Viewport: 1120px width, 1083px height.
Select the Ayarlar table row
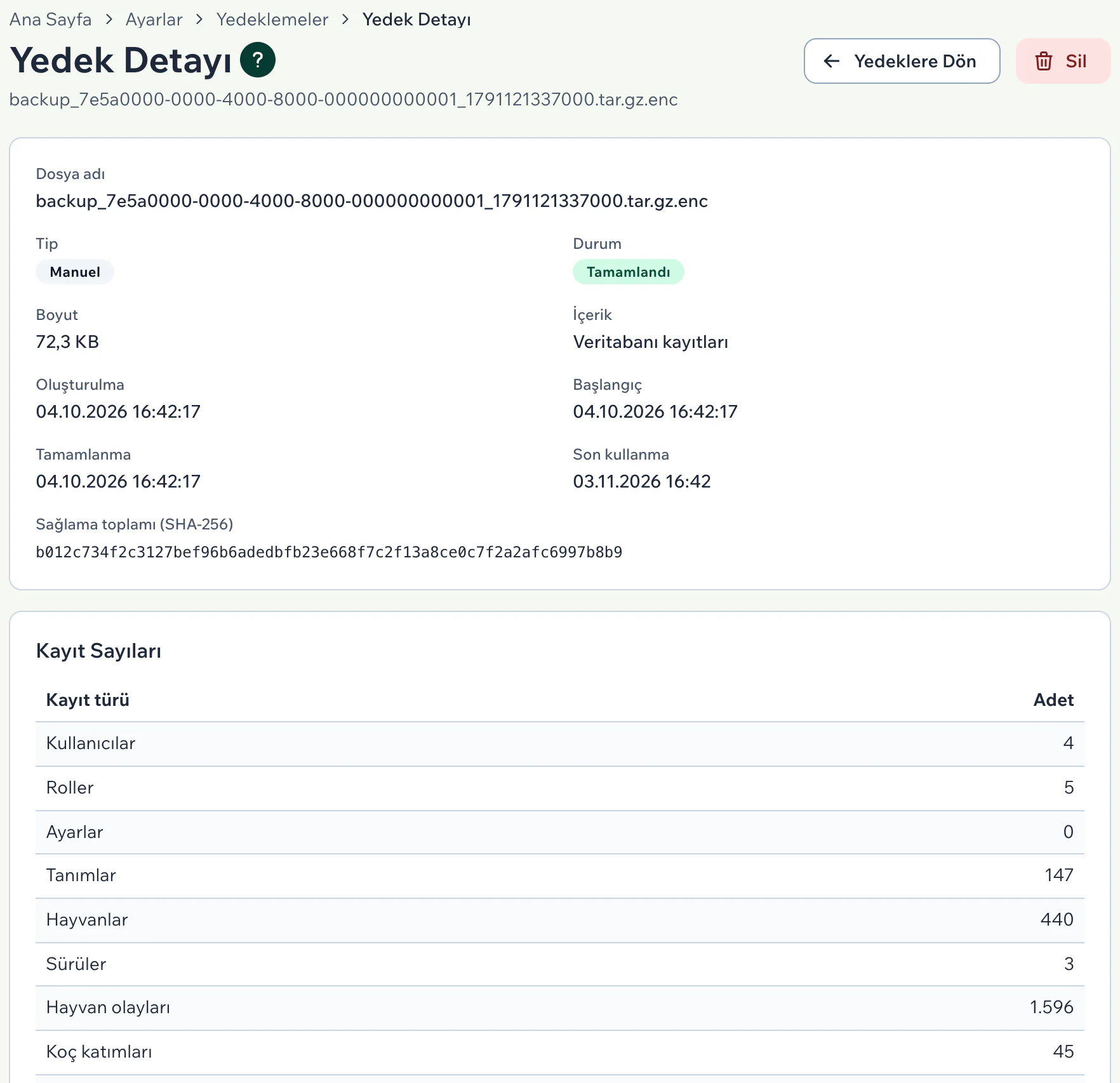560,832
